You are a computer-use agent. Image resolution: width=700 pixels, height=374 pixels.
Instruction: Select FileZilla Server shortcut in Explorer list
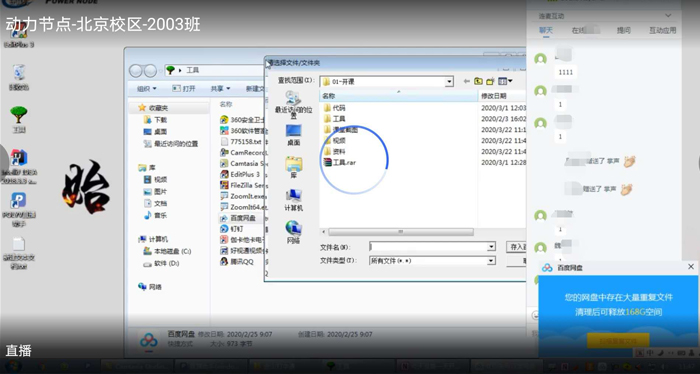[x=243, y=185]
